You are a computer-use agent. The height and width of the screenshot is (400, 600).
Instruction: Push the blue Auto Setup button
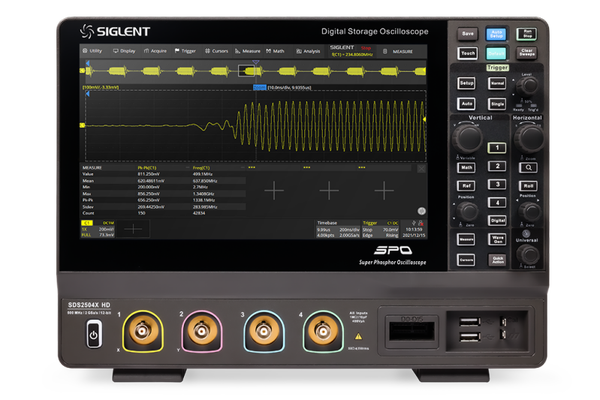[496, 34]
